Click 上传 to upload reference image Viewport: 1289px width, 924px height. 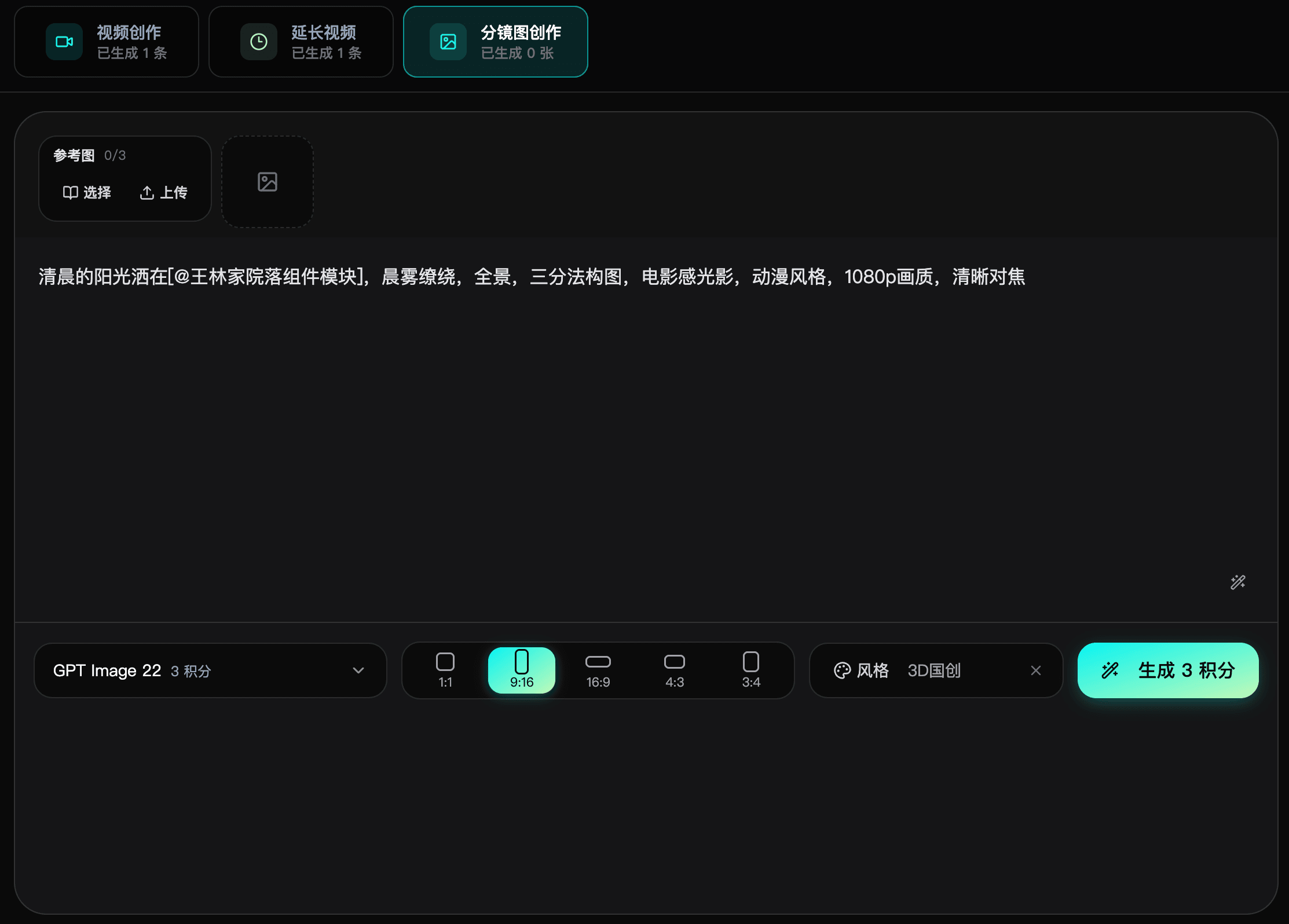pos(164,192)
